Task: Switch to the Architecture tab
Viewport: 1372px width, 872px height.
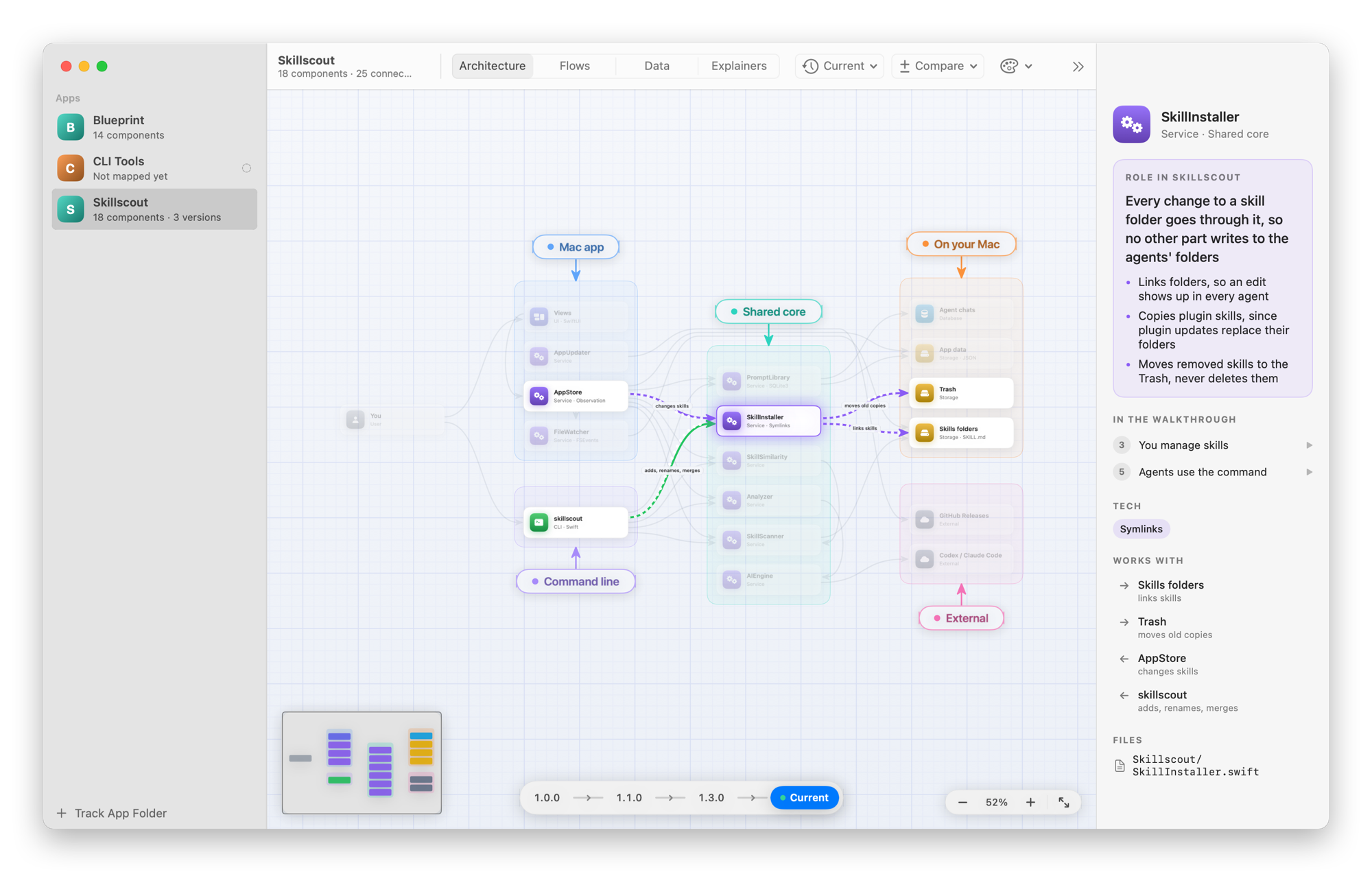Action: pos(492,66)
